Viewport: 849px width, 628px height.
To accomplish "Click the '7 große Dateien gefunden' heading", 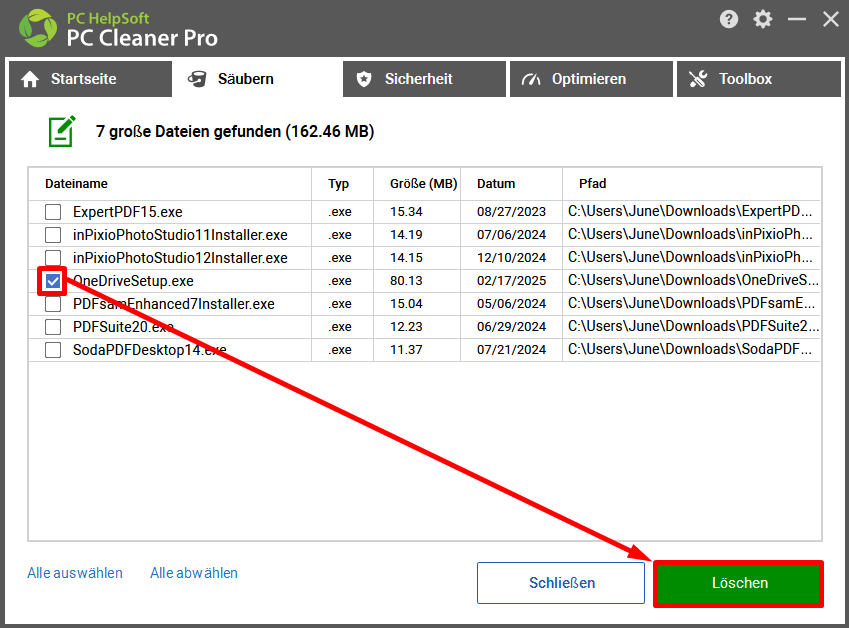I will pyautogui.click(x=235, y=132).
